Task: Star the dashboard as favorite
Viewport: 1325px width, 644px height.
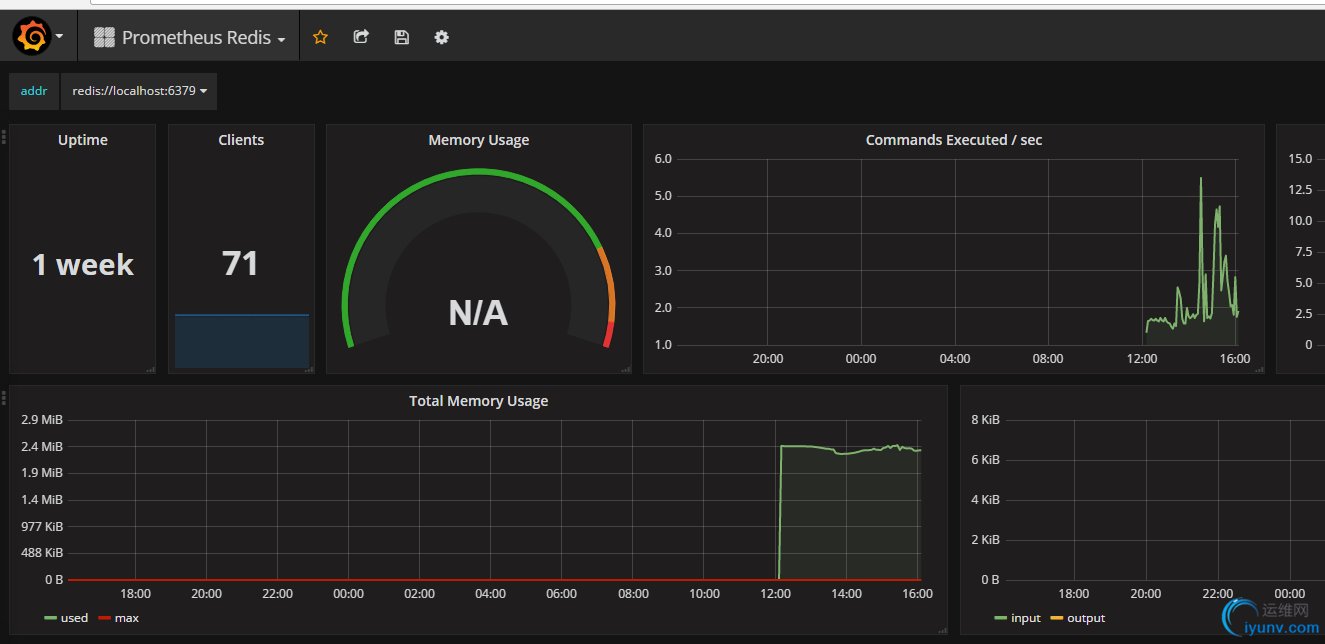Action: point(320,37)
